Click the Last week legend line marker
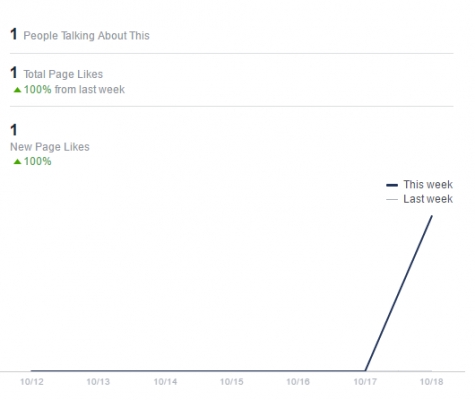The width and height of the screenshot is (475, 400). pyautogui.click(x=392, y=200)
